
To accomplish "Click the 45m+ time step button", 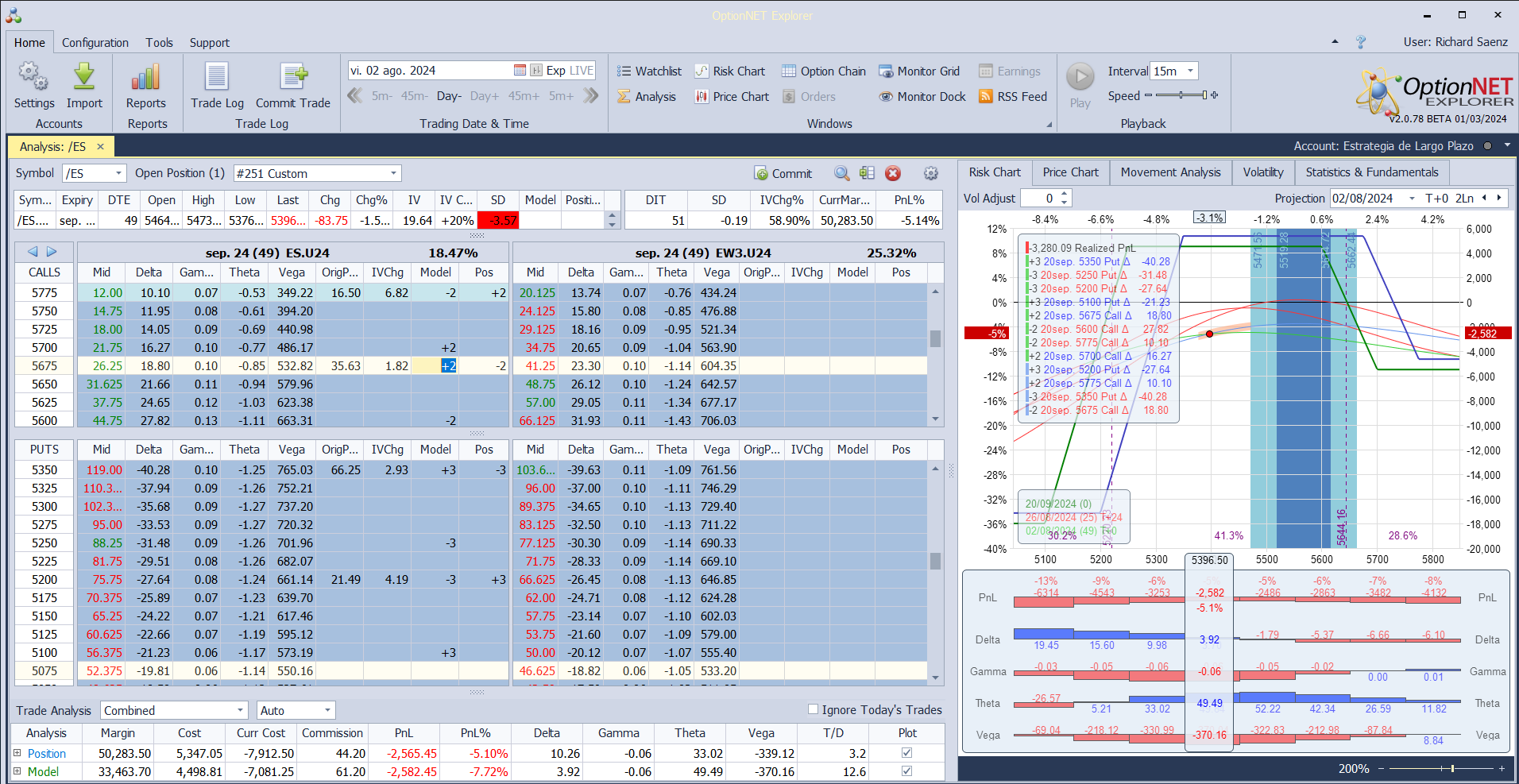I will 524,96.
